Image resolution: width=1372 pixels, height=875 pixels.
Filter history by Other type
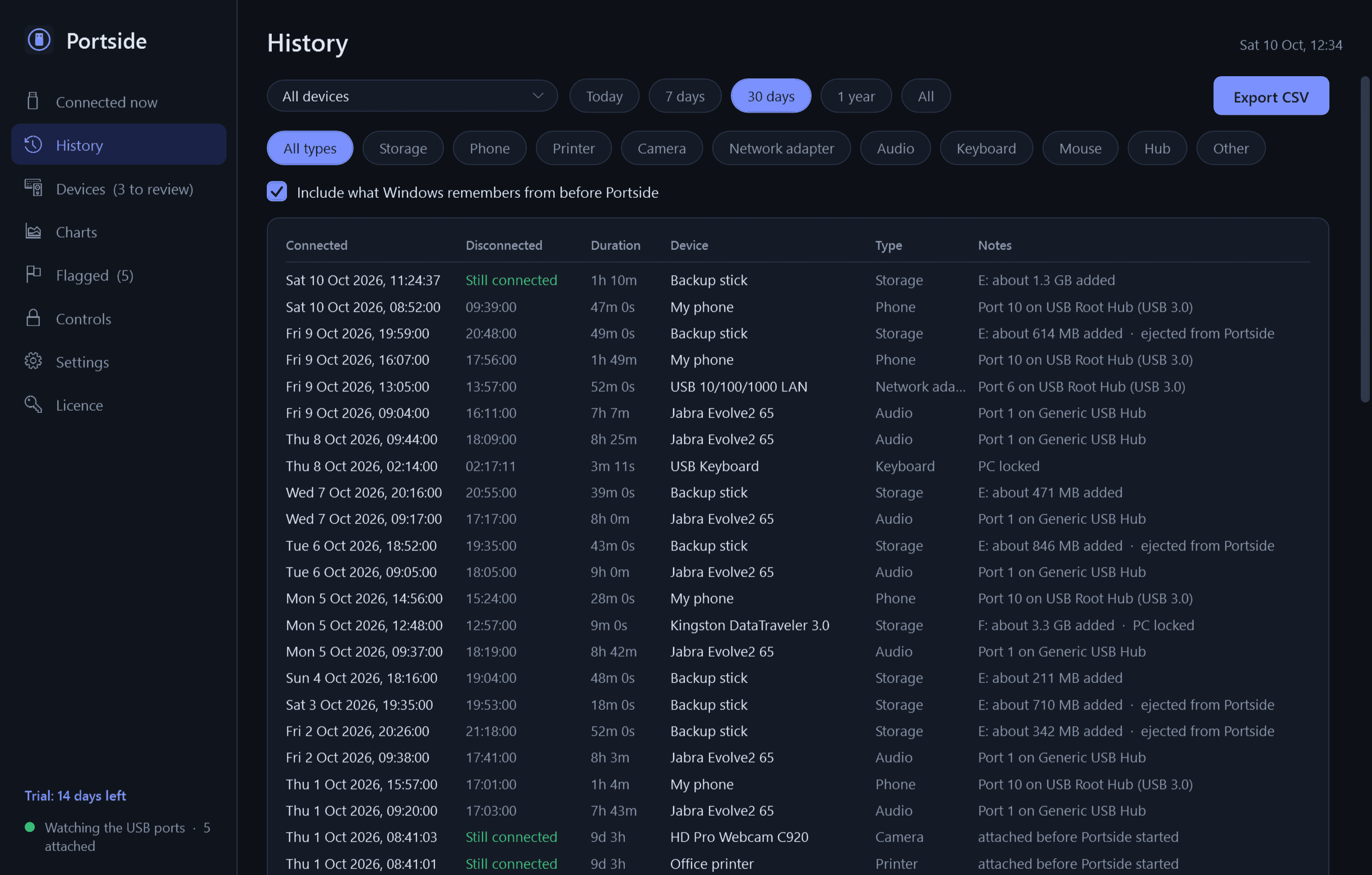click(1230, 148)
